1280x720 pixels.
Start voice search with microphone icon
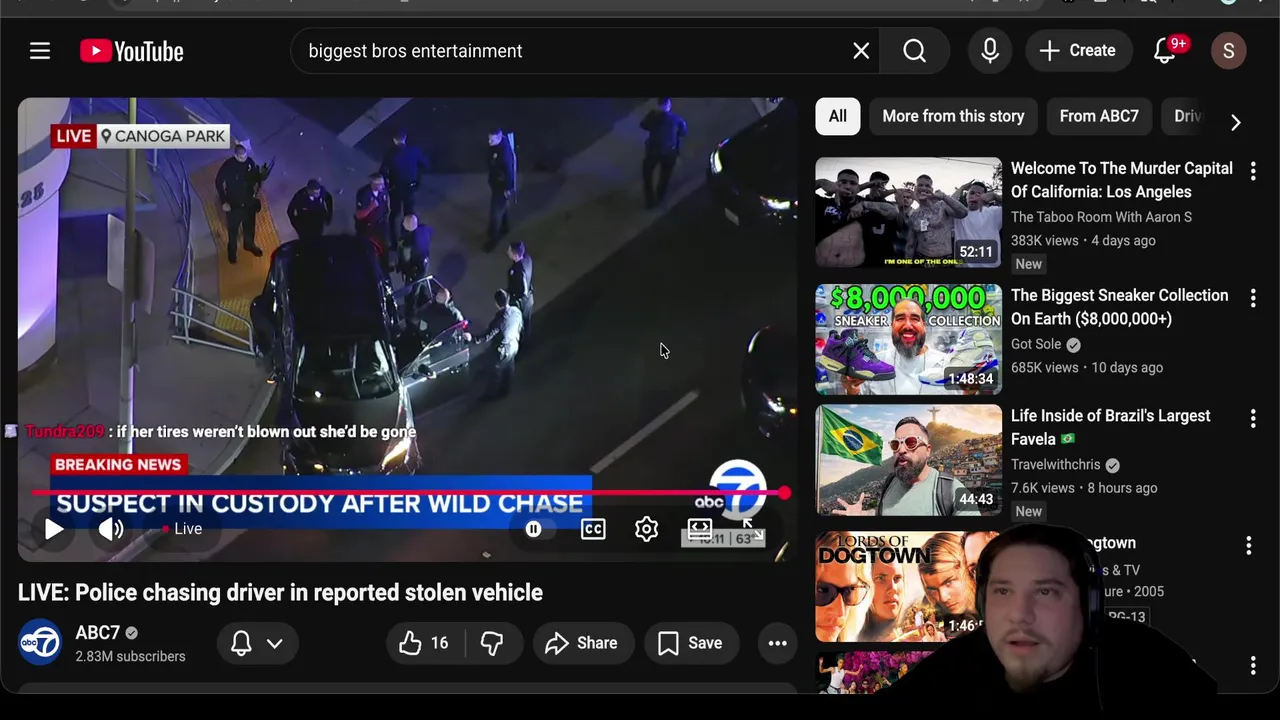(x=990, y=51)
